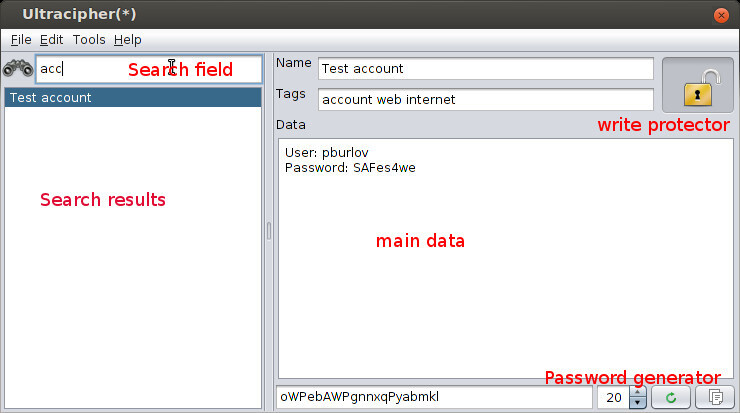Open the Tools menu
Viewport: 740px width, 413px height.
pyautogui.click(x=89, y=40)
